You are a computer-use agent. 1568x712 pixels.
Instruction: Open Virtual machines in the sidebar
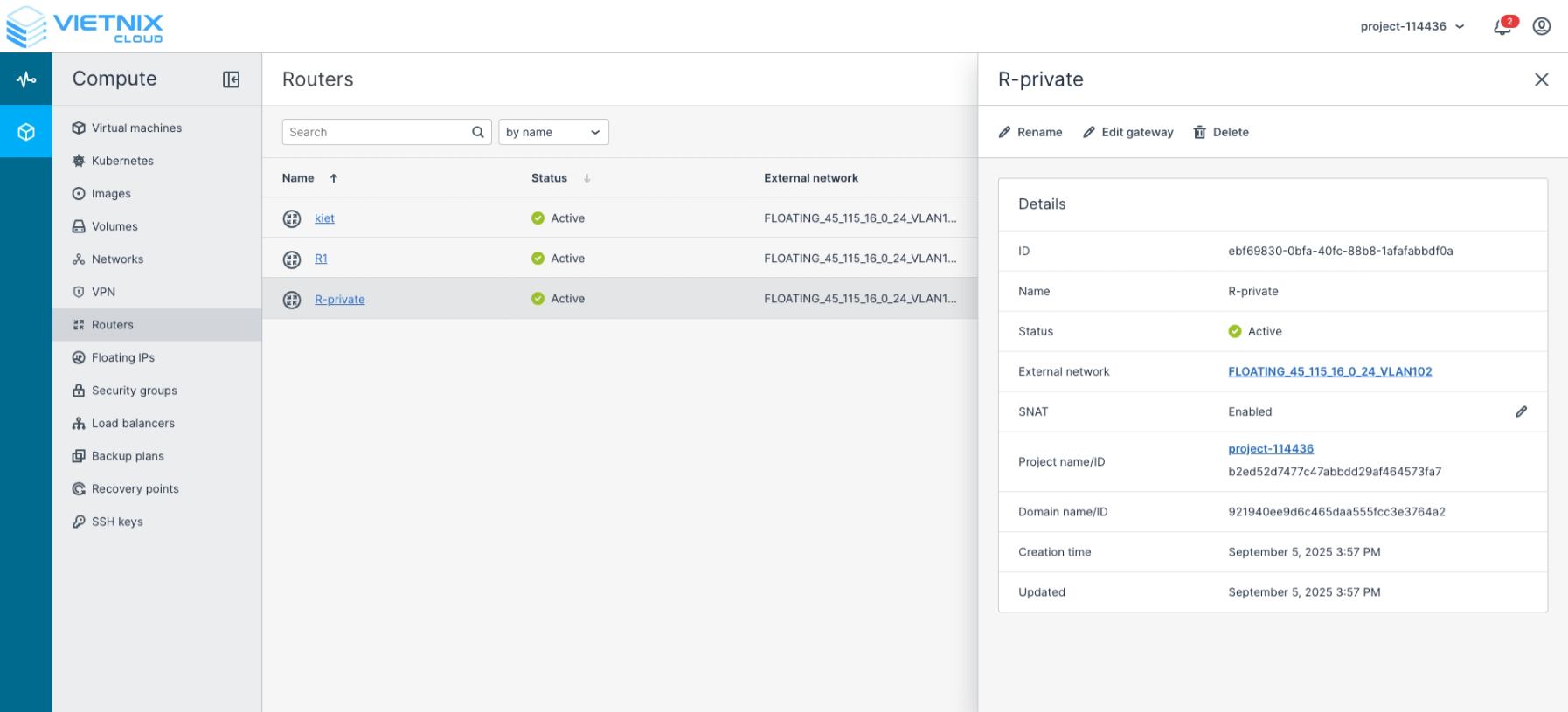coord(136,128)
